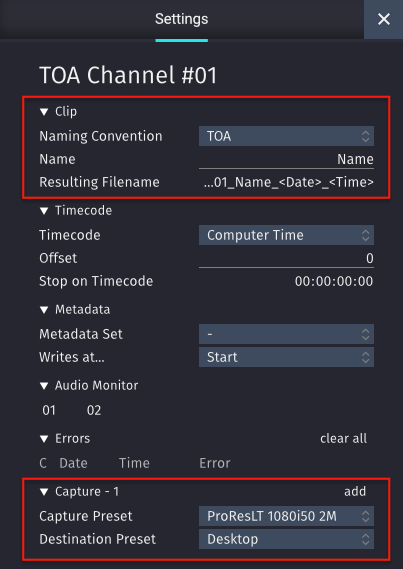Open the Metadata Set dropdown

(x=286, y=334)
